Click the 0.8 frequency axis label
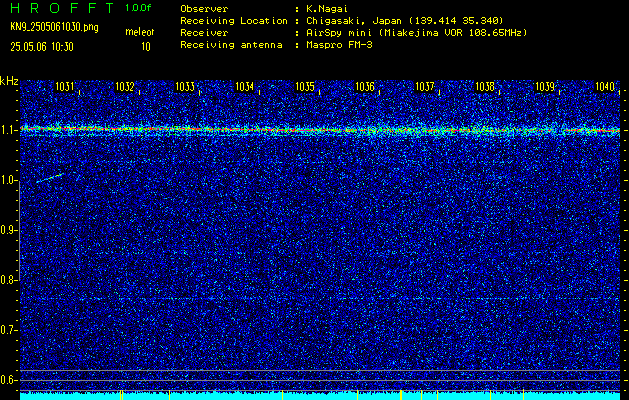The height and width of the screenshot is (400, 629). 8,280
